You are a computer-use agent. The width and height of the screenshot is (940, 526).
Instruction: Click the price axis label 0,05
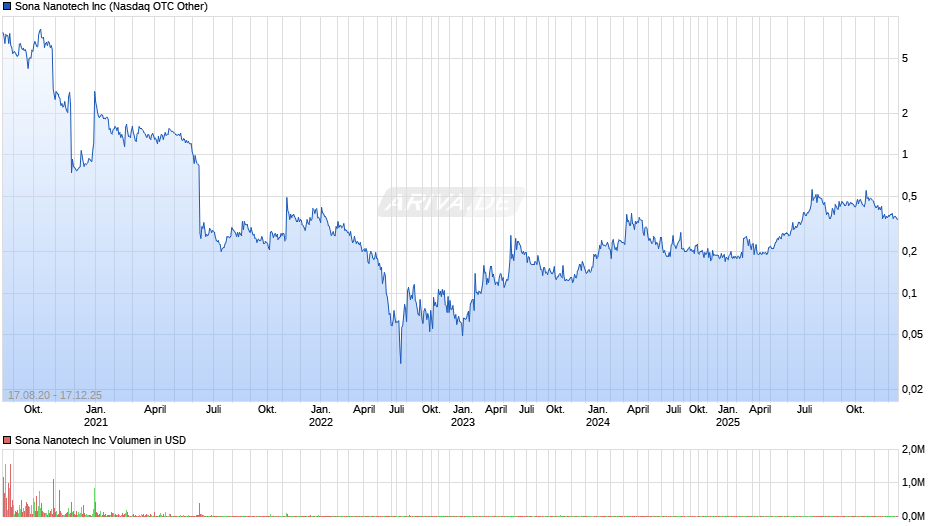click(912, 335)
